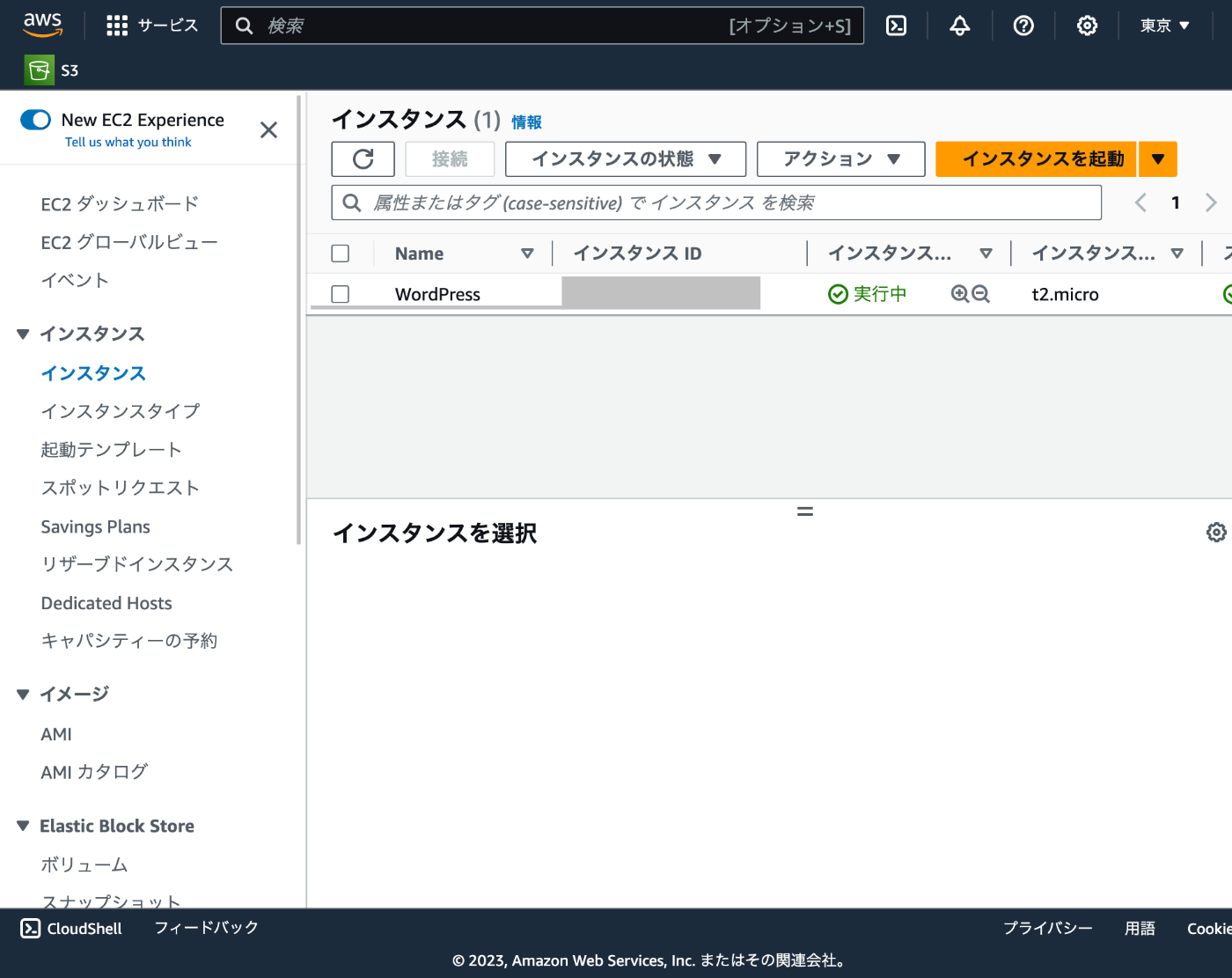Open Dedicated Hosts in sidebar
The image size is (1232, 978).
(x=106, y=603)
